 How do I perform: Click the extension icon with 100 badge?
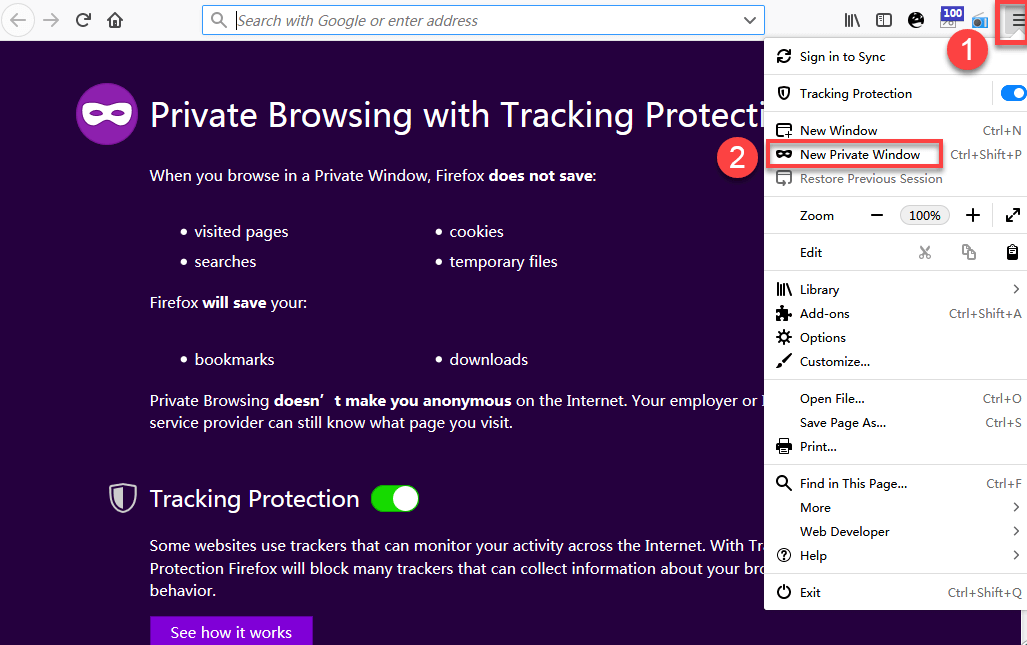(951, 17)
